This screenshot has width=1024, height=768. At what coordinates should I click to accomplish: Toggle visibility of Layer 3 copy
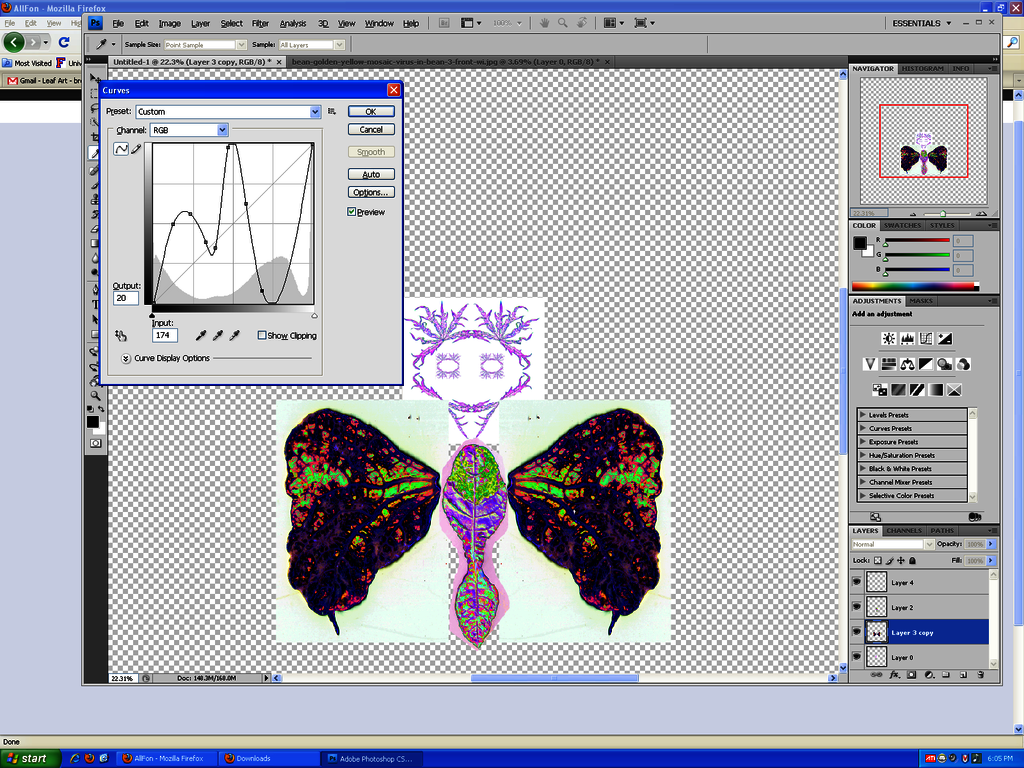pyautogui.click(x=857, y=632)
